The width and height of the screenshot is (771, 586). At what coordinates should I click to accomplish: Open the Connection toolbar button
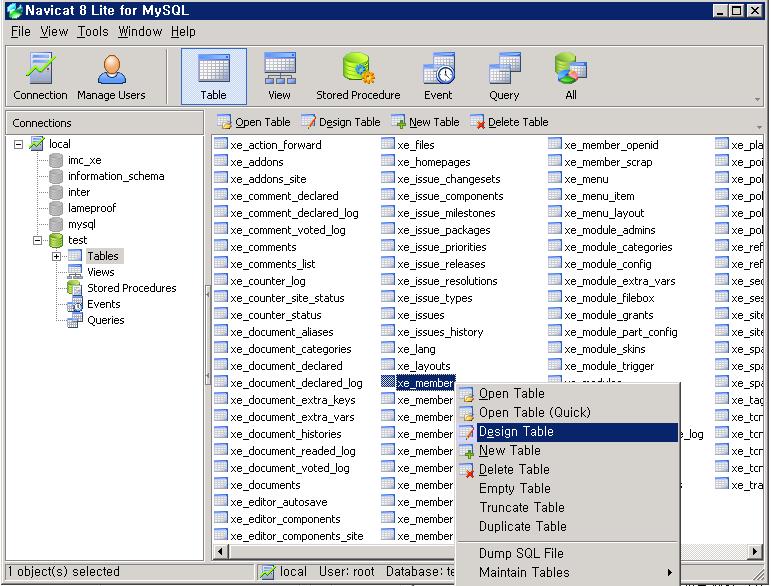click(x=40, y=77)
